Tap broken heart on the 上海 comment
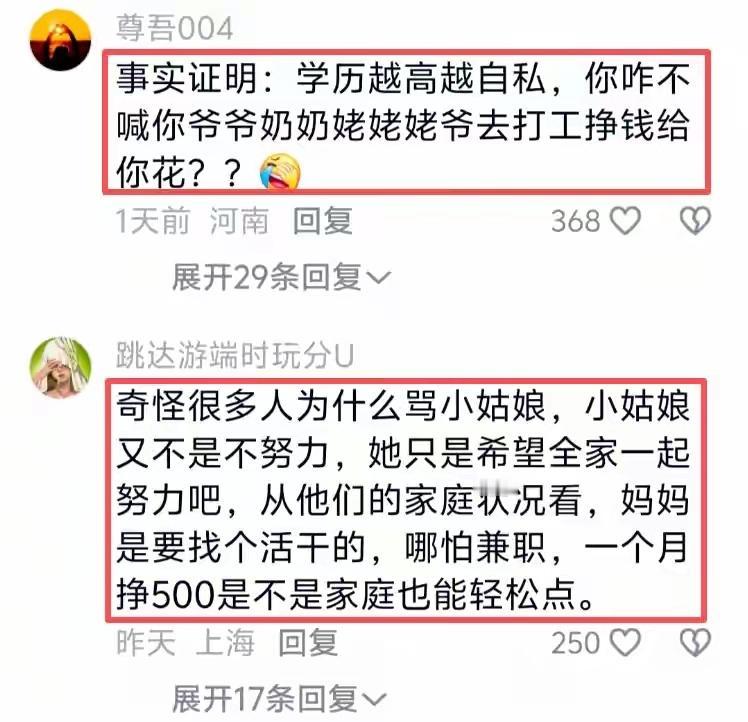The image size is (748, 722). (x=695, y=642)
